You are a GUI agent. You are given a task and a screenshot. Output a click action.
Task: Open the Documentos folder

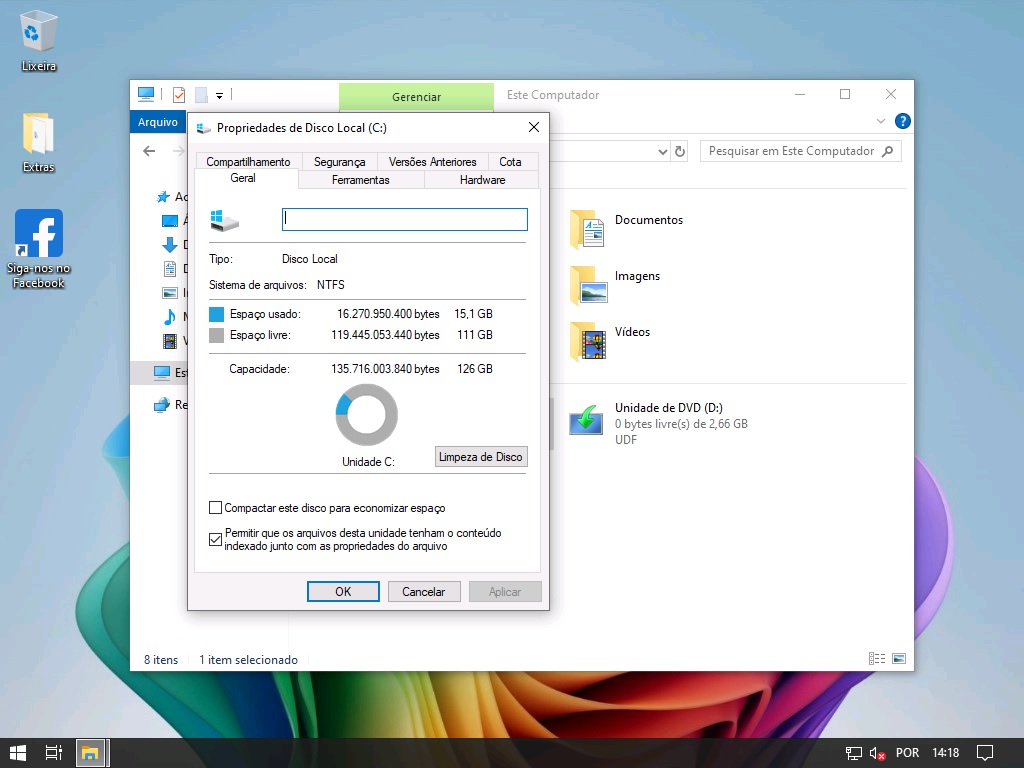[627, 229]
